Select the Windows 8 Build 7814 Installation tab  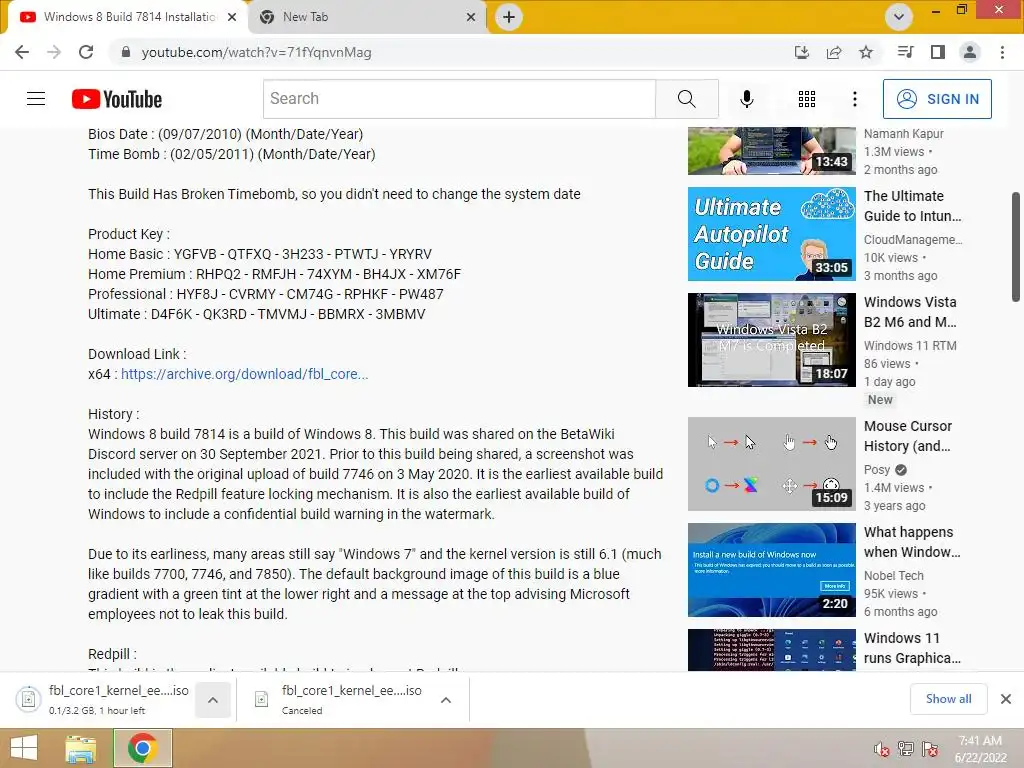pyautogui.click(x=130, y=17)
